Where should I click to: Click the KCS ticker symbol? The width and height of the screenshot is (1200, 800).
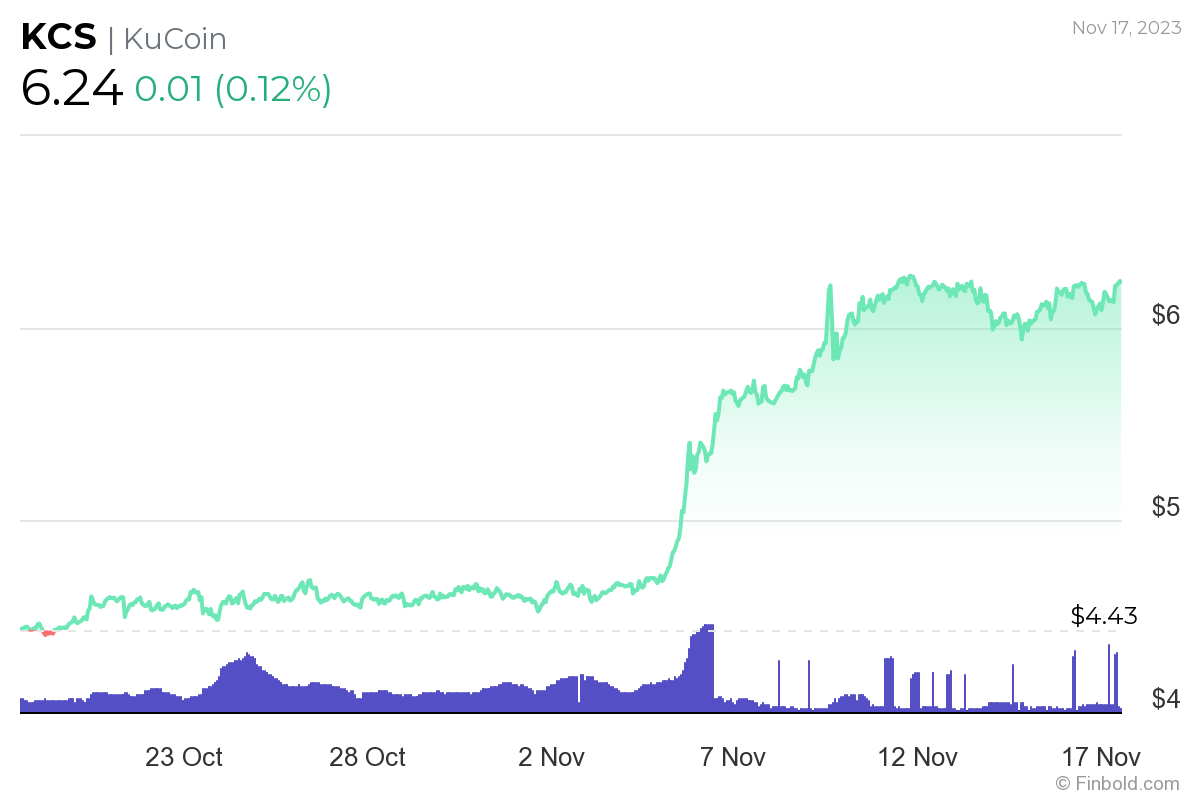(59, 38)
